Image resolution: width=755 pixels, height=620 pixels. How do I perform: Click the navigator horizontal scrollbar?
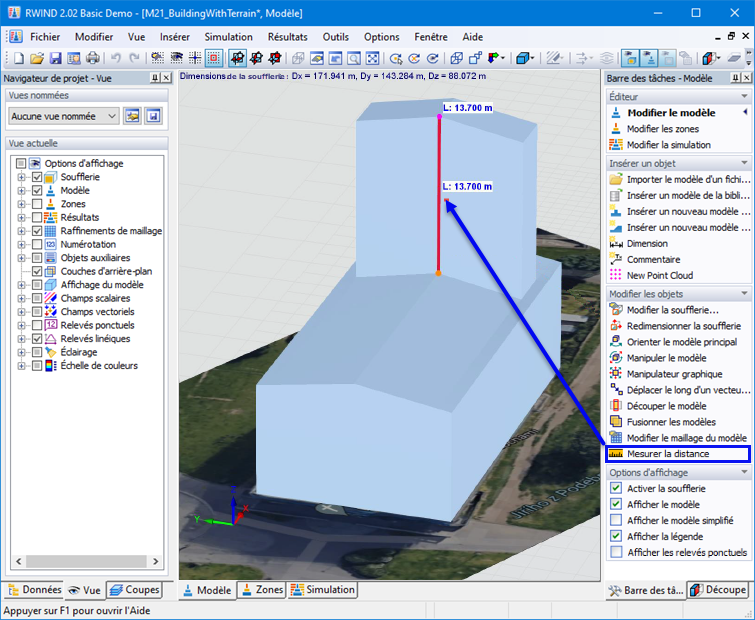(86, 561)
